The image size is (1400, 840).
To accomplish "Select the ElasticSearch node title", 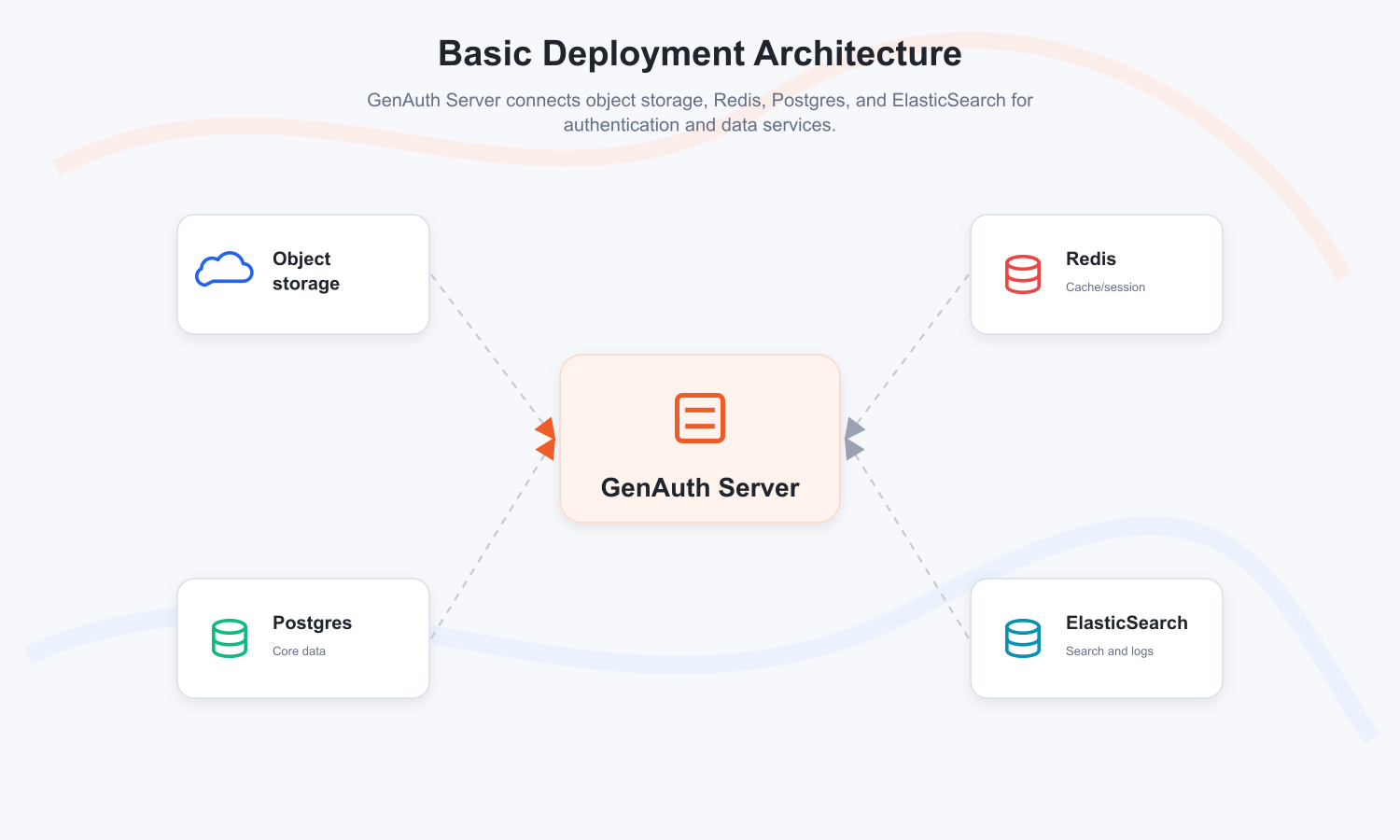I will click(1127, 623).
